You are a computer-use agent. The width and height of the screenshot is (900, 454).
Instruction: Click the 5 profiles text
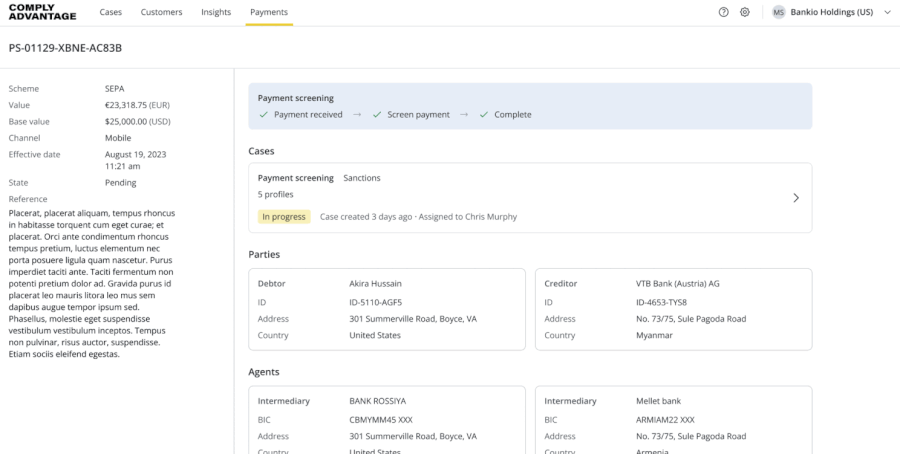[276, 195]
